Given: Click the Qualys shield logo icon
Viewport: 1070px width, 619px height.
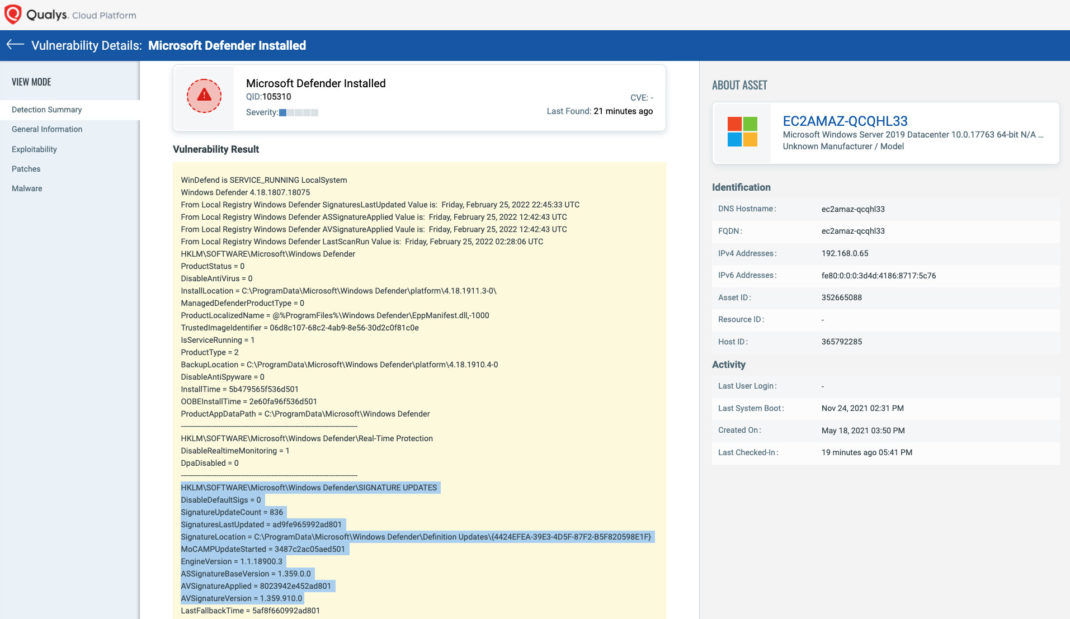Looking at the screenshot, I should click(x=13, y=14).
